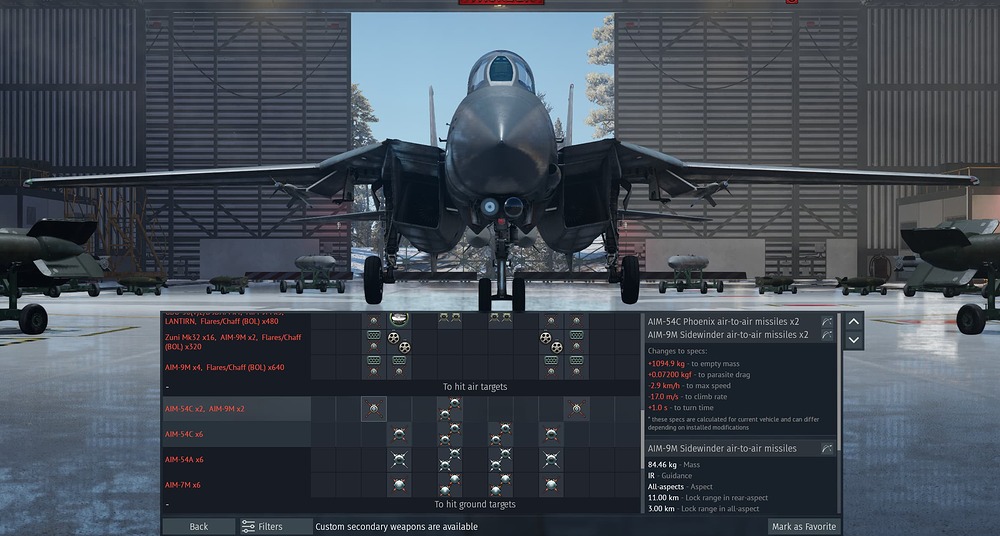
Task: Click rightmost Sidewinder pylon icon in AIM-54C x2 row
Action: click(577, 409)
